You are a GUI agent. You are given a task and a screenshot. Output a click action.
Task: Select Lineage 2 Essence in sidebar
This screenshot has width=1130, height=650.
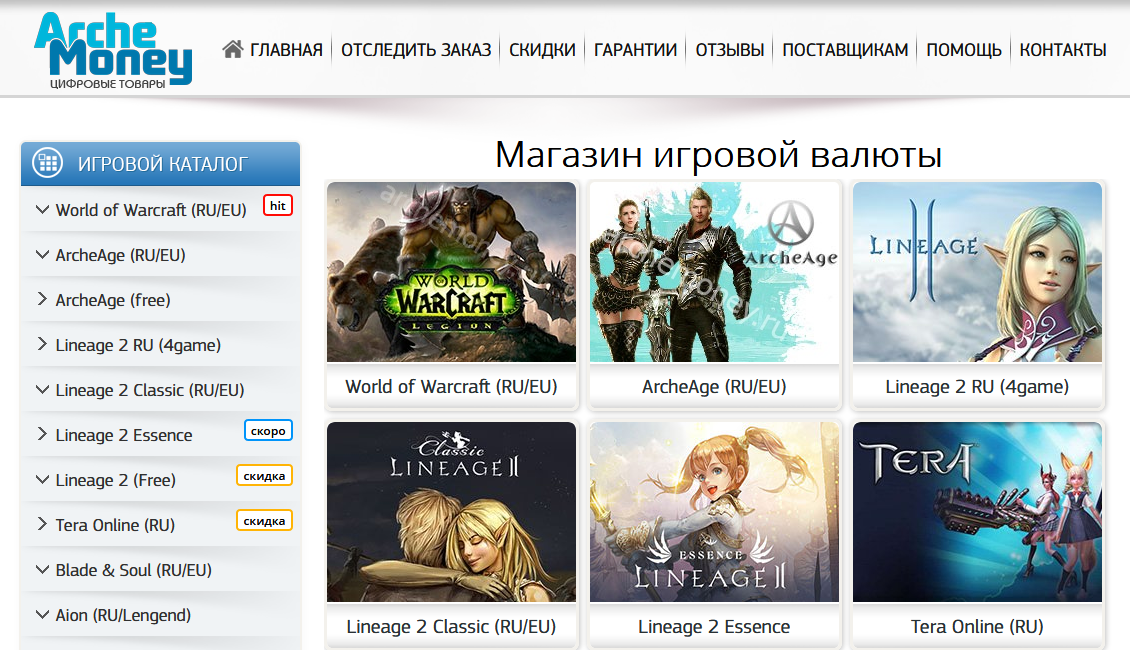124,435
